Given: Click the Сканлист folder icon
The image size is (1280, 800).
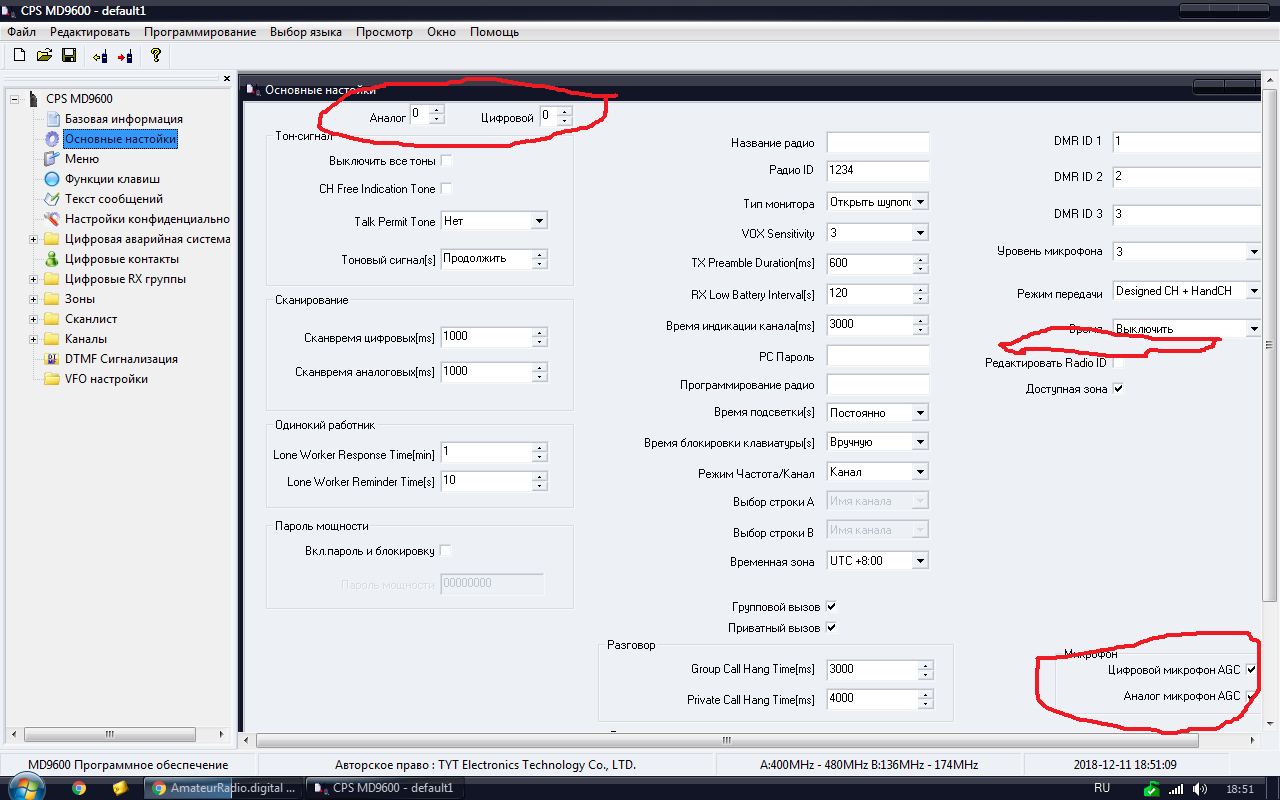Looking at the screenshot, I should 53,319.
